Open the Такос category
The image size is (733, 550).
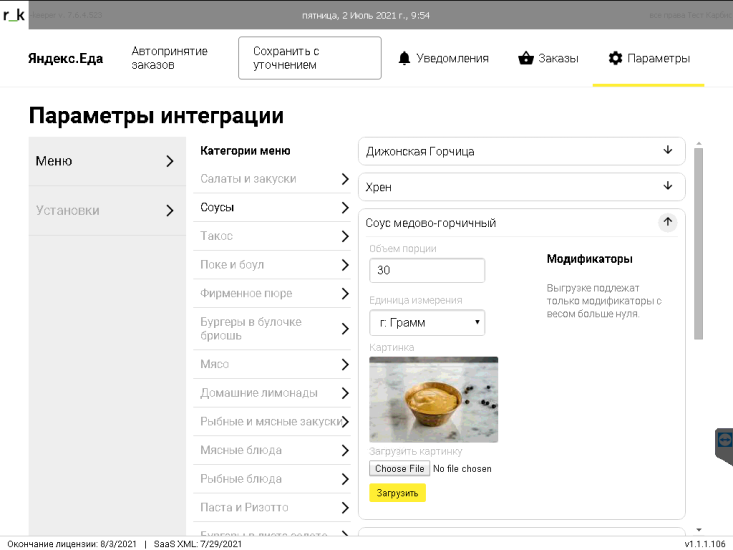[272, 236]
